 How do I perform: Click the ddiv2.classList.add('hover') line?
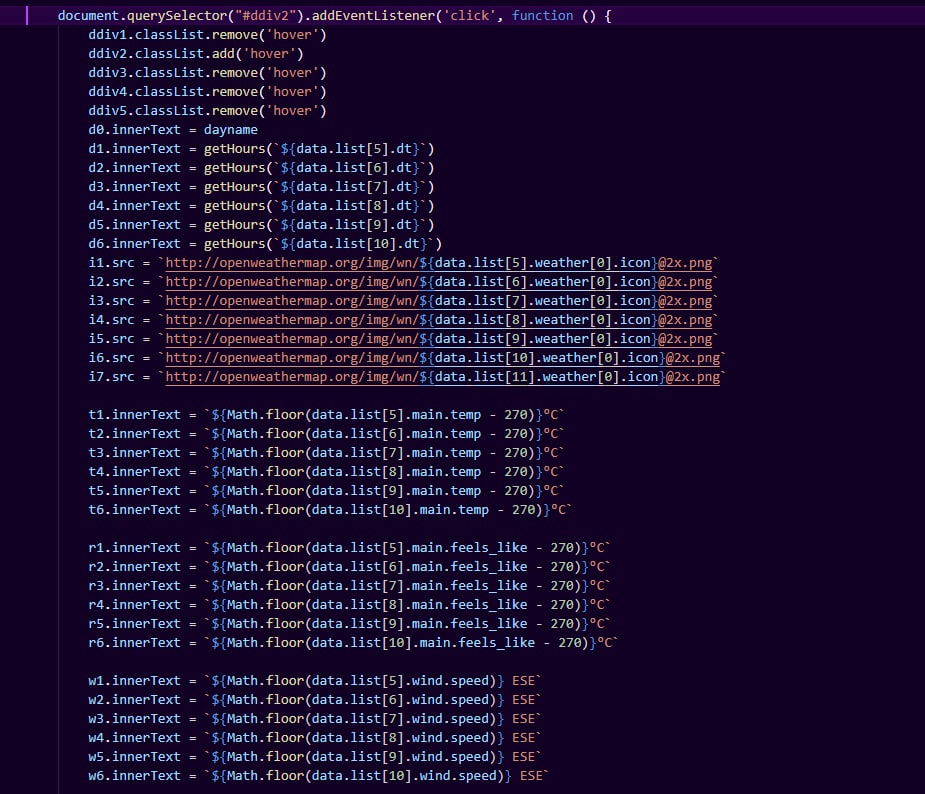[x=196, y=54]
